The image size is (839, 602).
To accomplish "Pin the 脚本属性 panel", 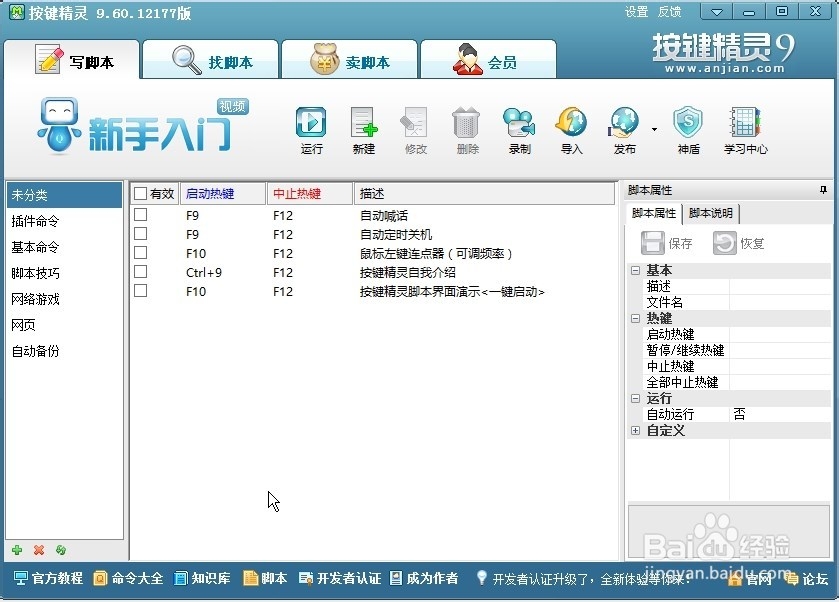I will tap(823, 190).
